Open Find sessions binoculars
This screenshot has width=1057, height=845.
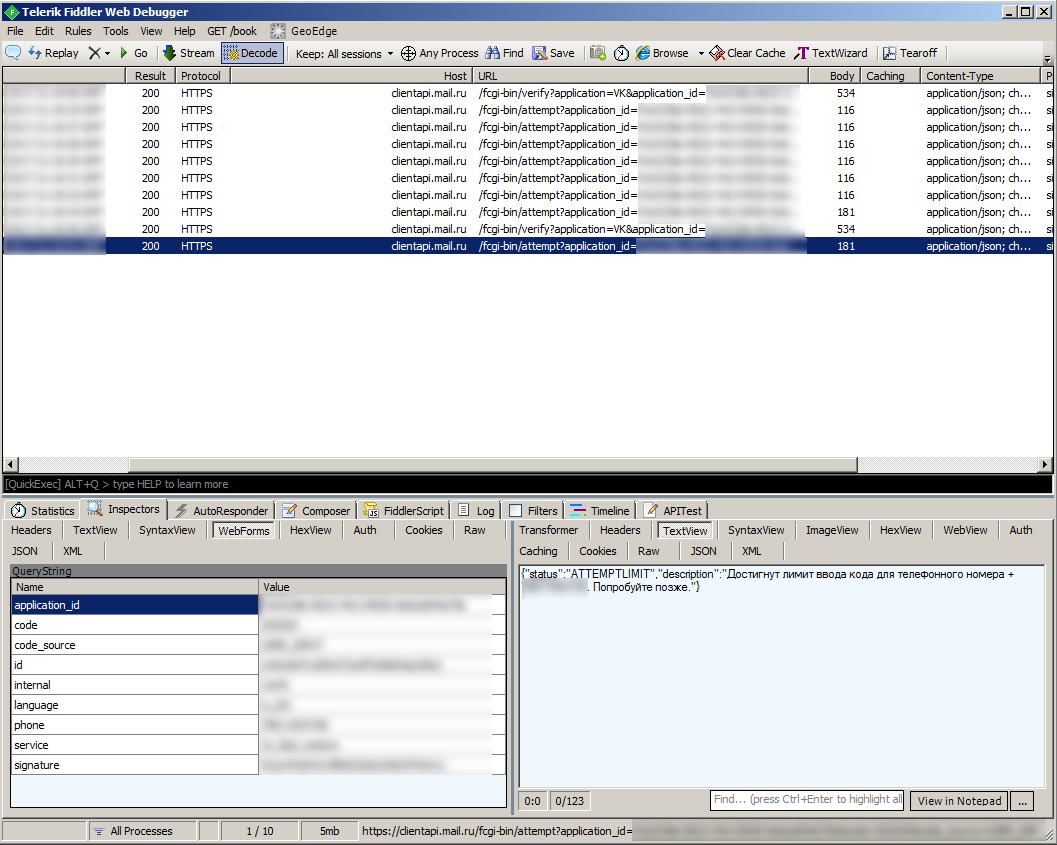504,53
